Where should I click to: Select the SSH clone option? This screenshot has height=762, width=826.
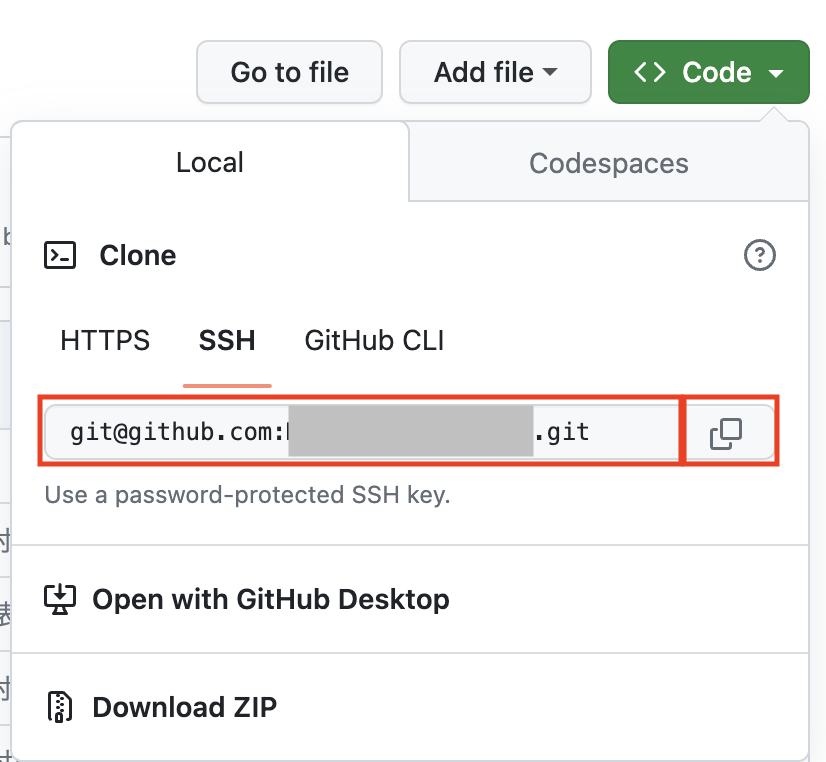pos(227,341)
